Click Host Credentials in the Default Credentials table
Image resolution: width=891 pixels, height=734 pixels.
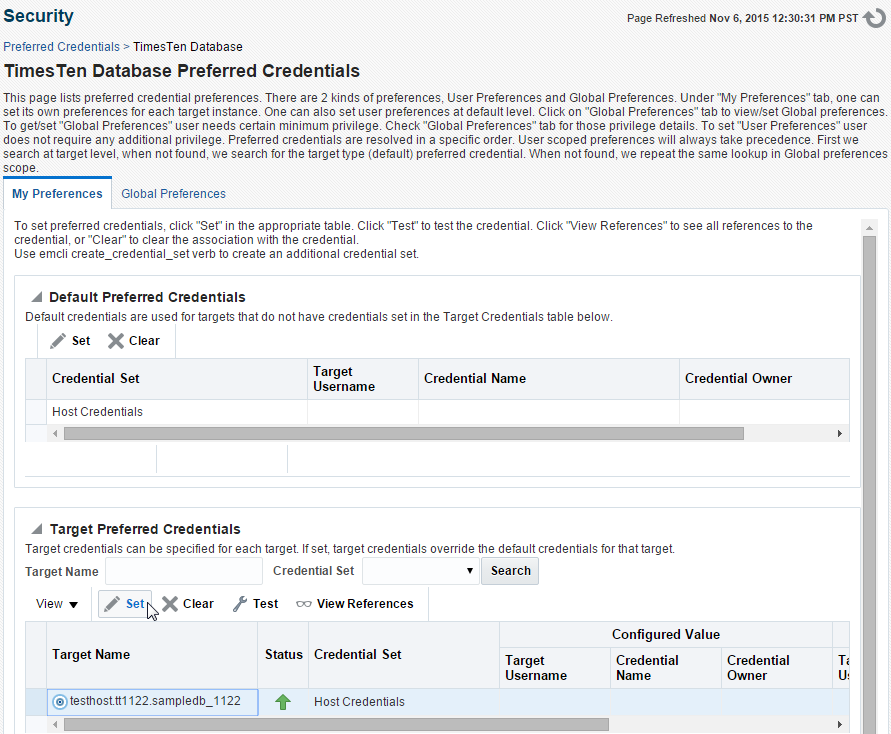click(x=97, y=412)
